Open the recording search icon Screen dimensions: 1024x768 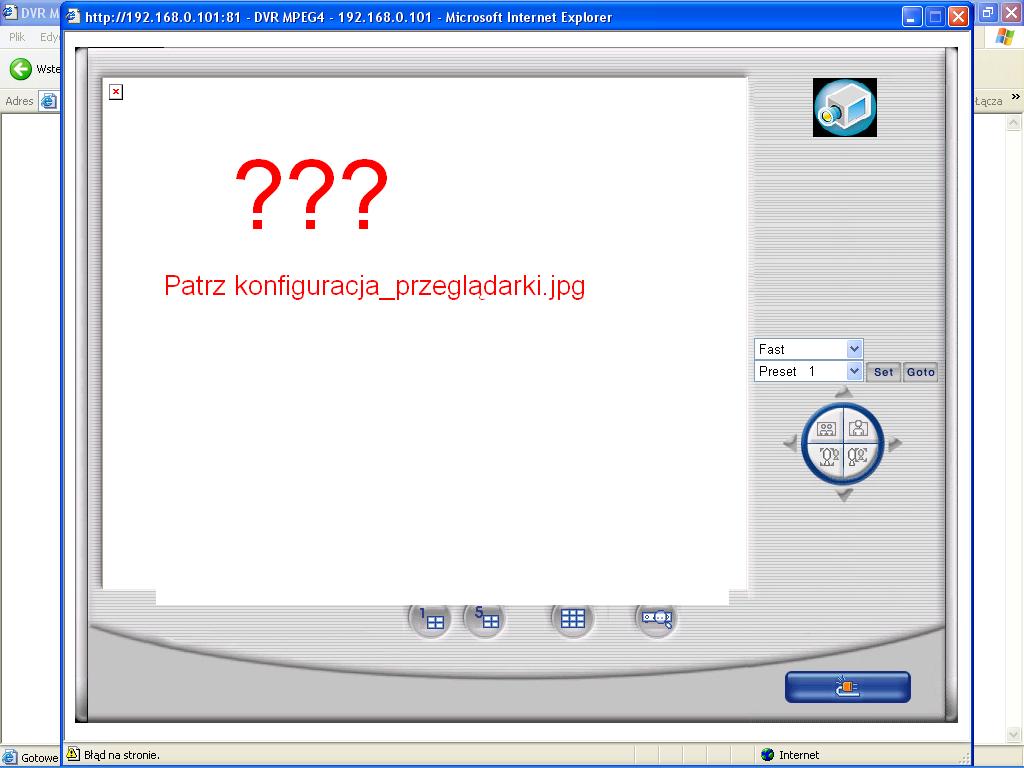click(655, 619)
